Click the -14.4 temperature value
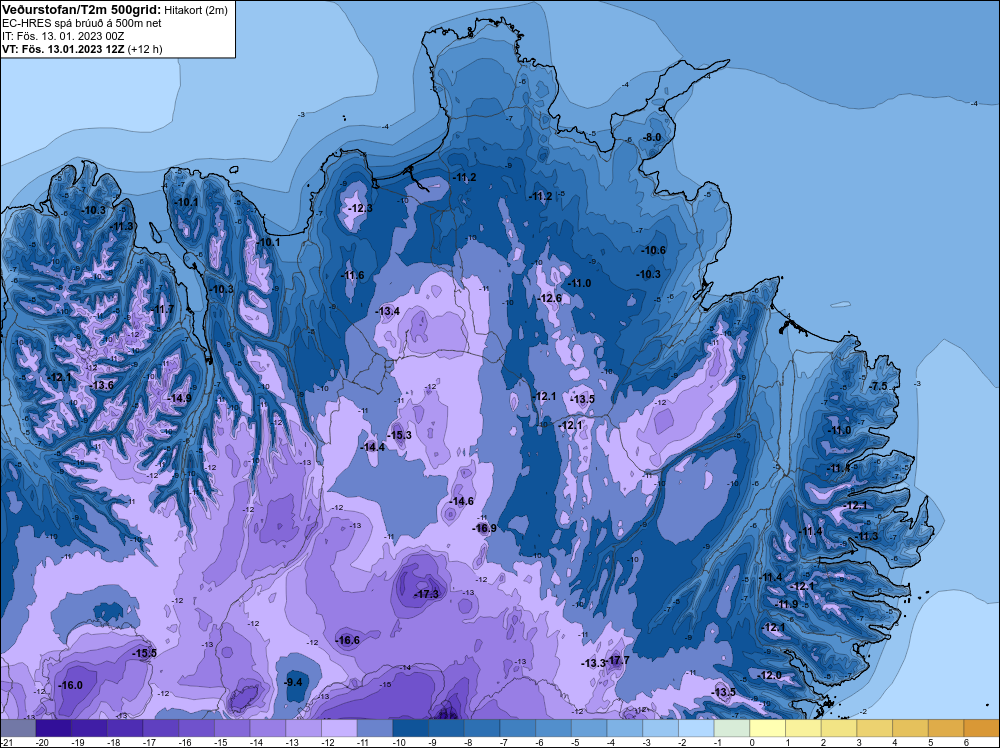1000x748 pixels. click(373, 448)
